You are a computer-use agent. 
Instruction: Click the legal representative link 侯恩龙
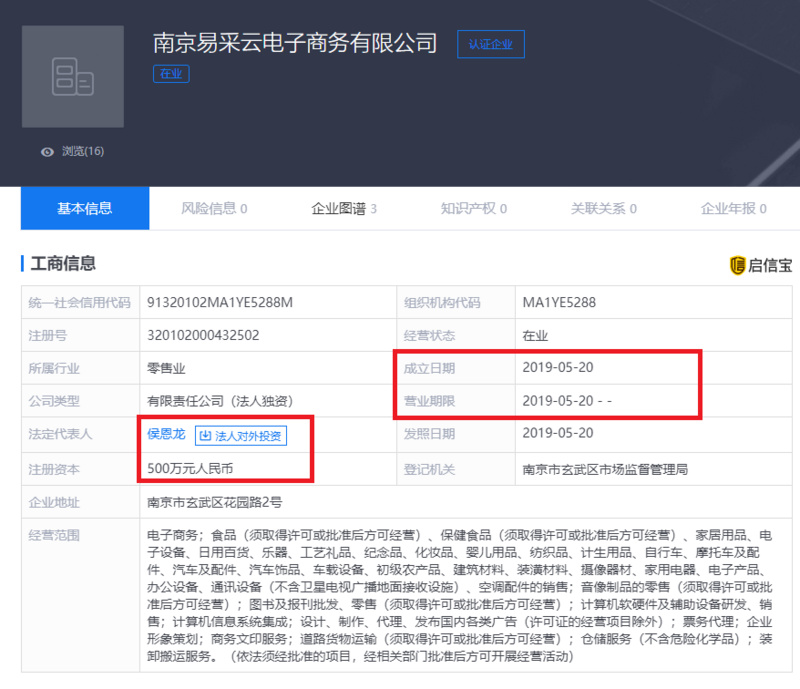166,434
